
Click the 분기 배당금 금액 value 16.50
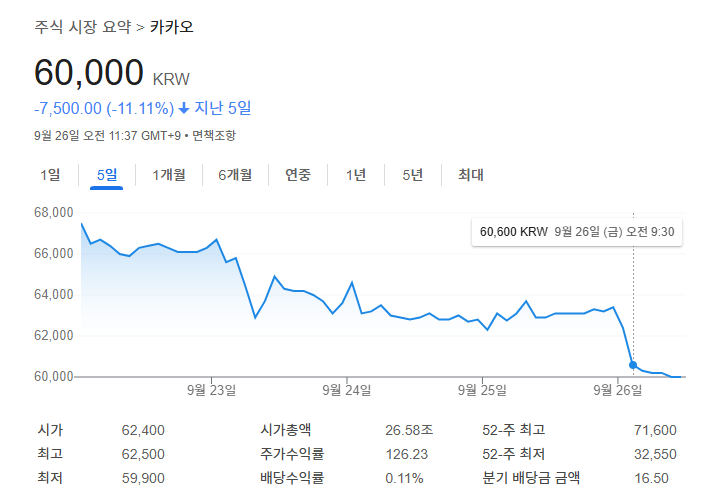coord(651,478)
